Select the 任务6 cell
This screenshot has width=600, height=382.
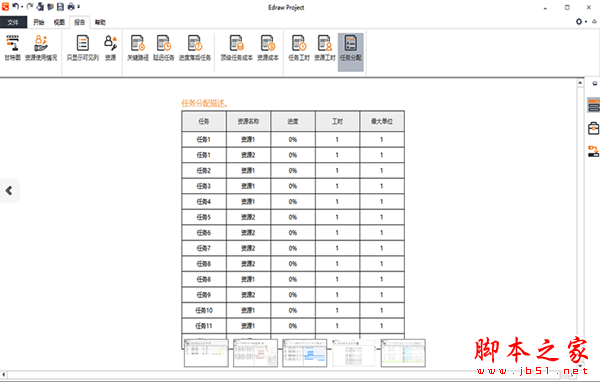coord(204,233)
